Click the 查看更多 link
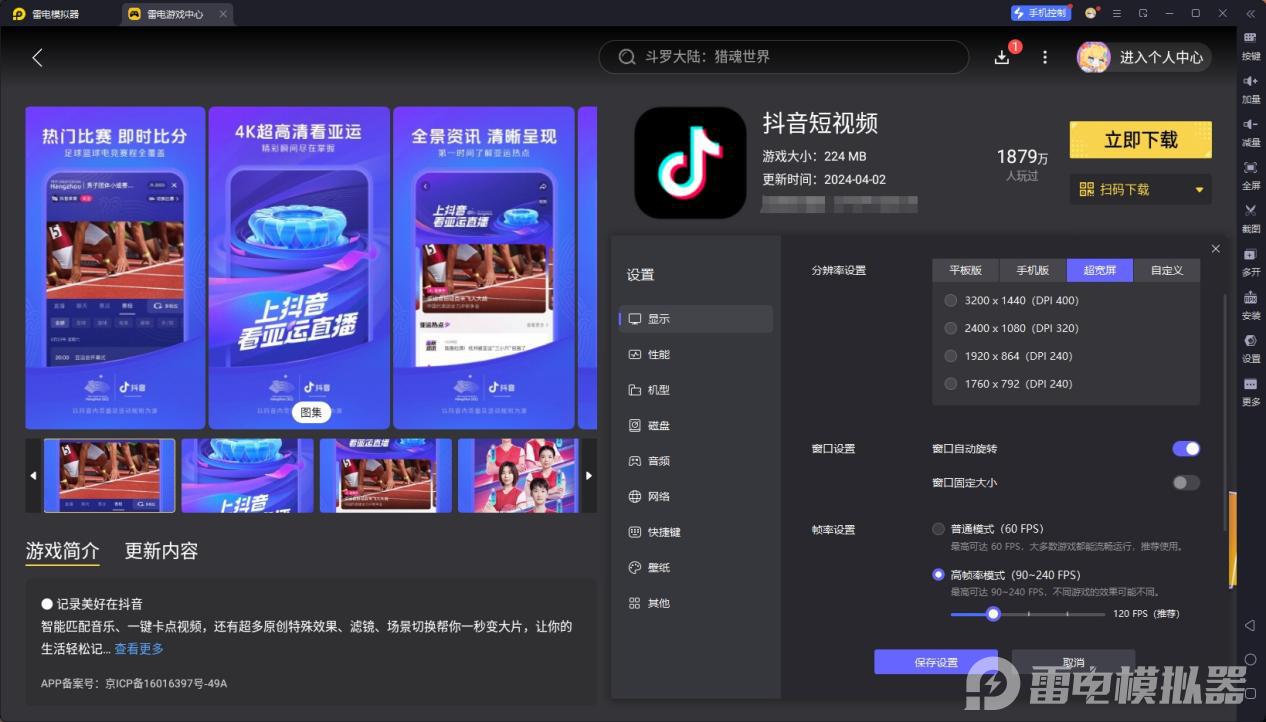The width and height of the screenshot is (1266, 722). click(x=139, y=649)
